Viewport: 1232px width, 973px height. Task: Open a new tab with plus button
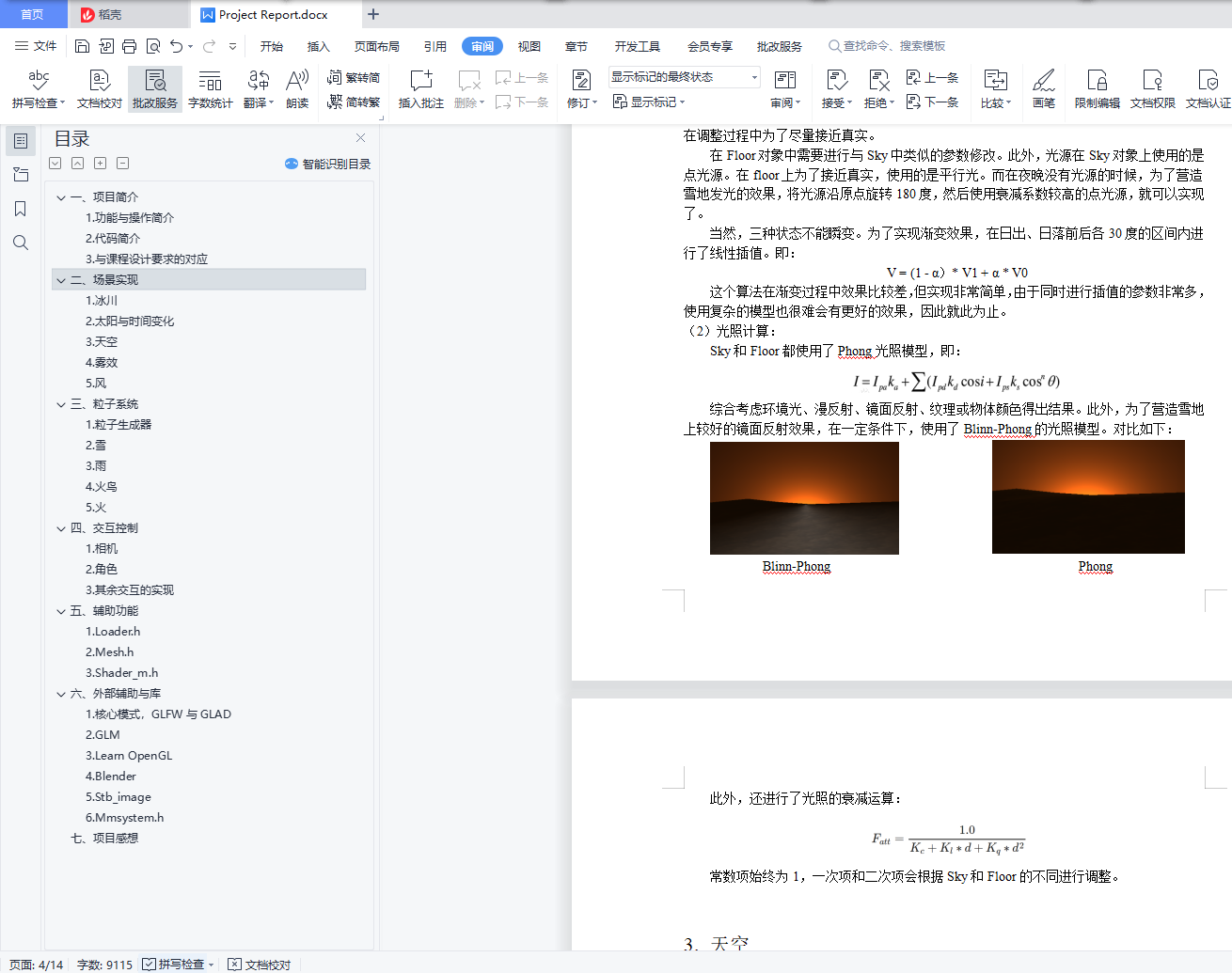tap(373, 14)
